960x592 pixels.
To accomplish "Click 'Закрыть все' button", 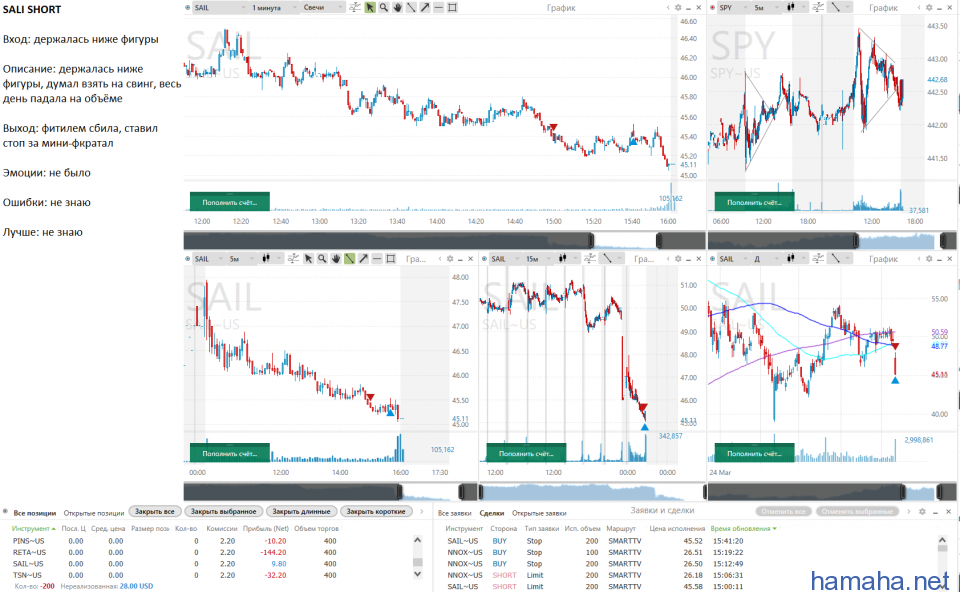I will click(154, 511).
